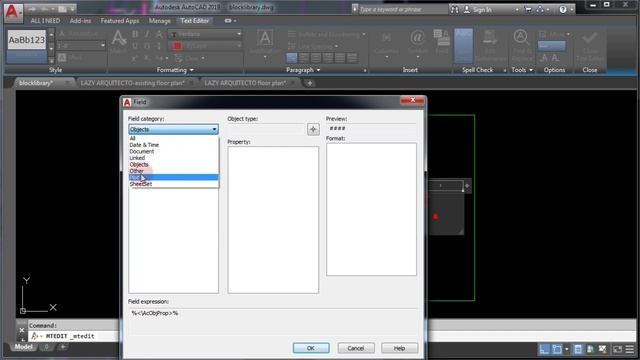The width and height of the screenshot is (640, 360).
Task: Click Cancel in Field dialog
Action: pyautogui.click(x=356, y=348)
